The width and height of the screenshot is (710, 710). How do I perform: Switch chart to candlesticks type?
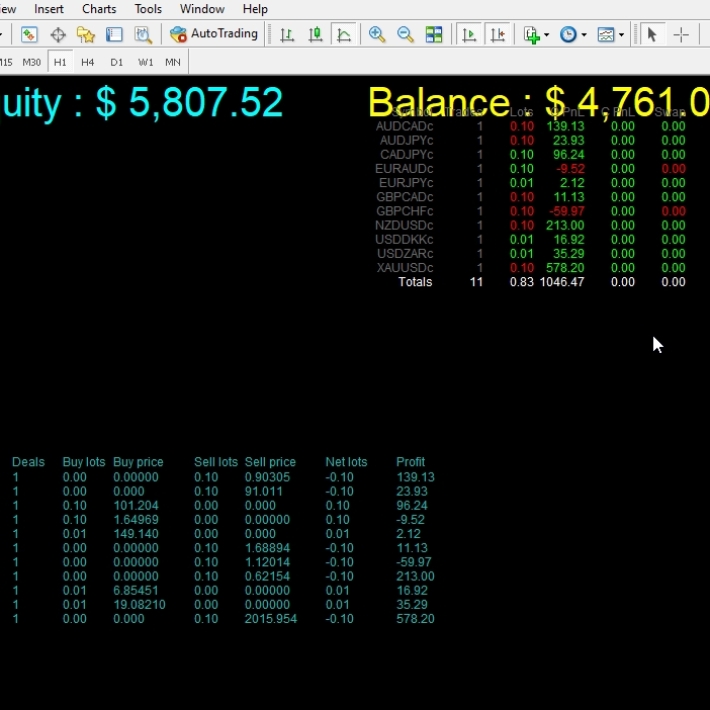[315, 34]
